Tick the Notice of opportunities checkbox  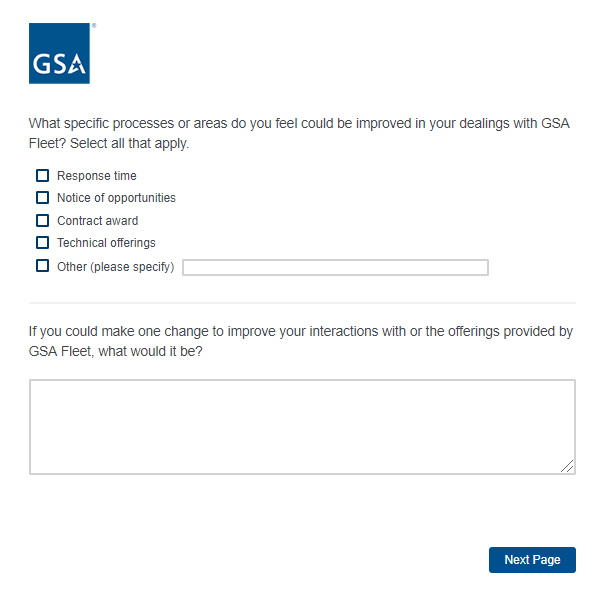tap(43, 198)
